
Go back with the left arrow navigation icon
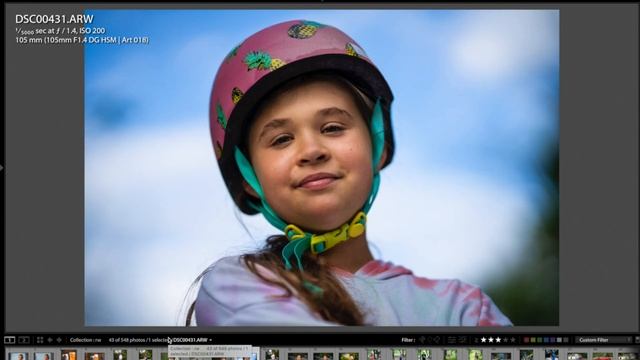click(50, 340)
